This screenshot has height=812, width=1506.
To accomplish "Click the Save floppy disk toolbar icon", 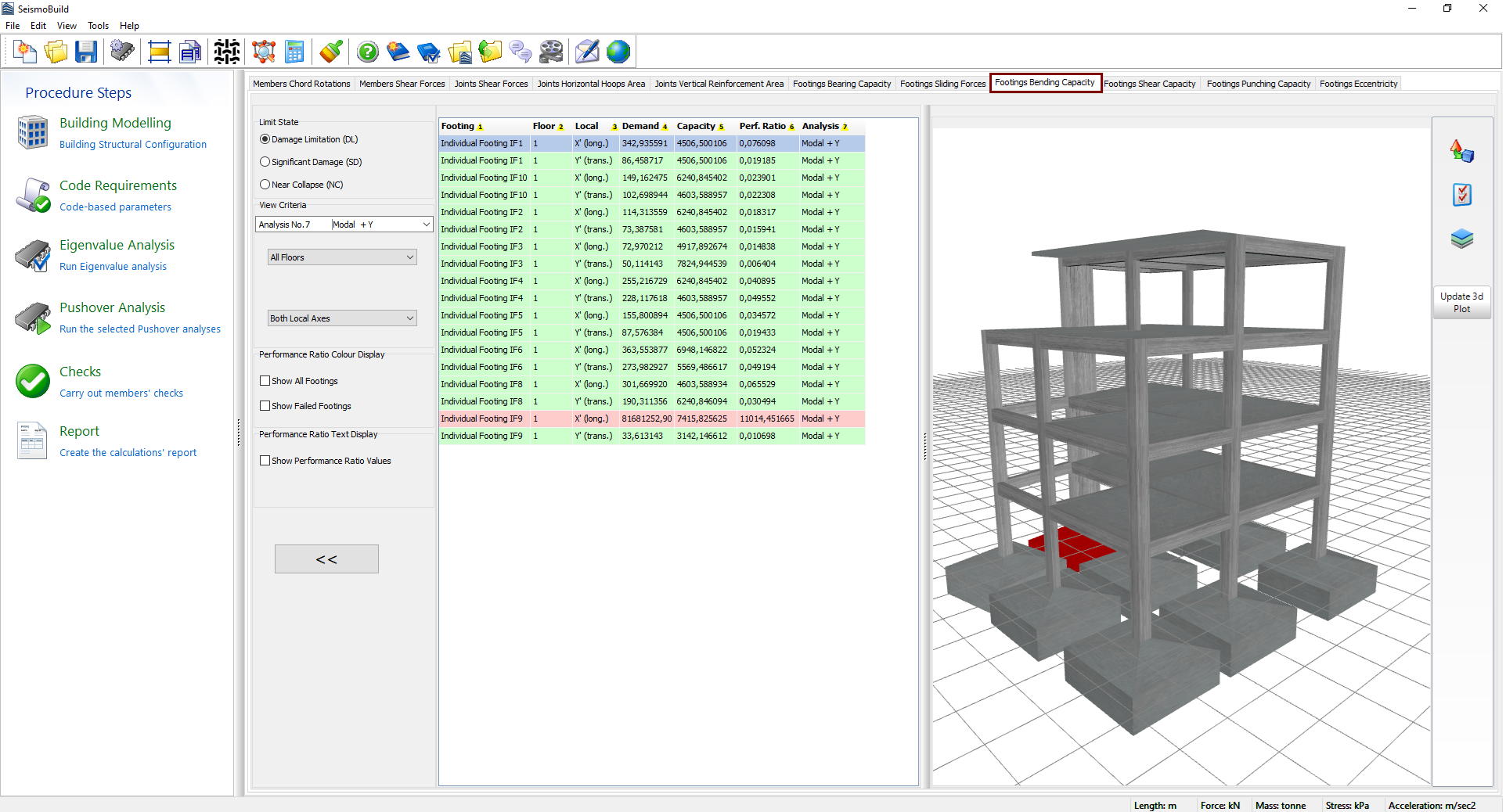I will pyautogui.click(x=86, y=52).
